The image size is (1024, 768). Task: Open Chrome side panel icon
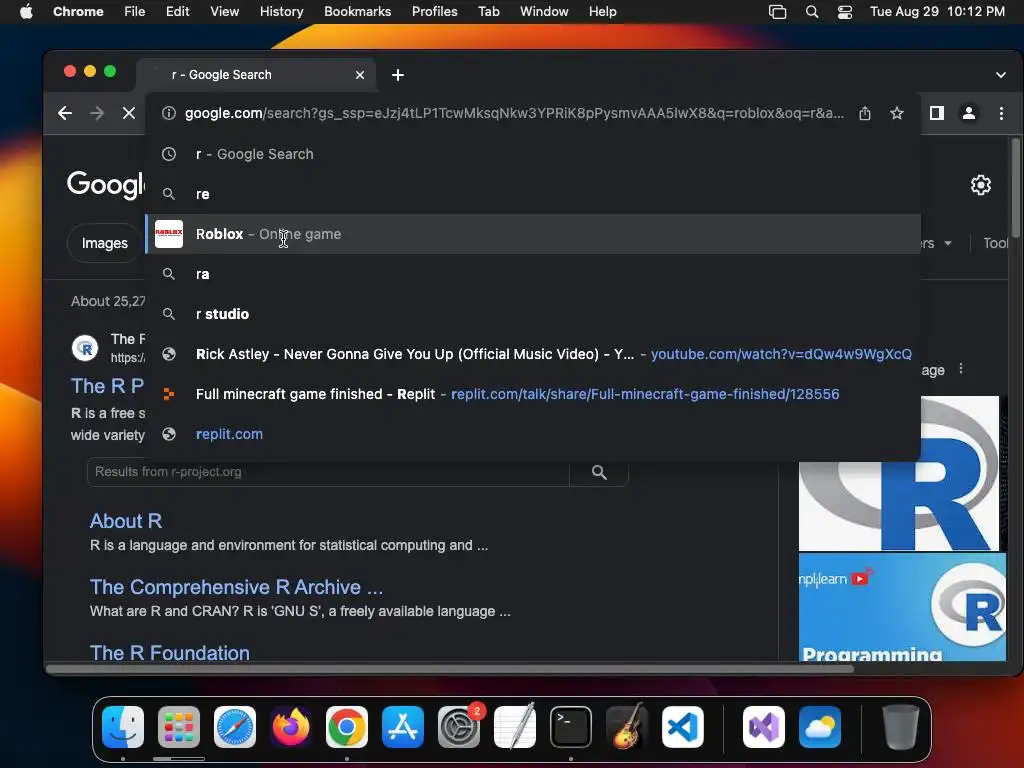[936, 113]
